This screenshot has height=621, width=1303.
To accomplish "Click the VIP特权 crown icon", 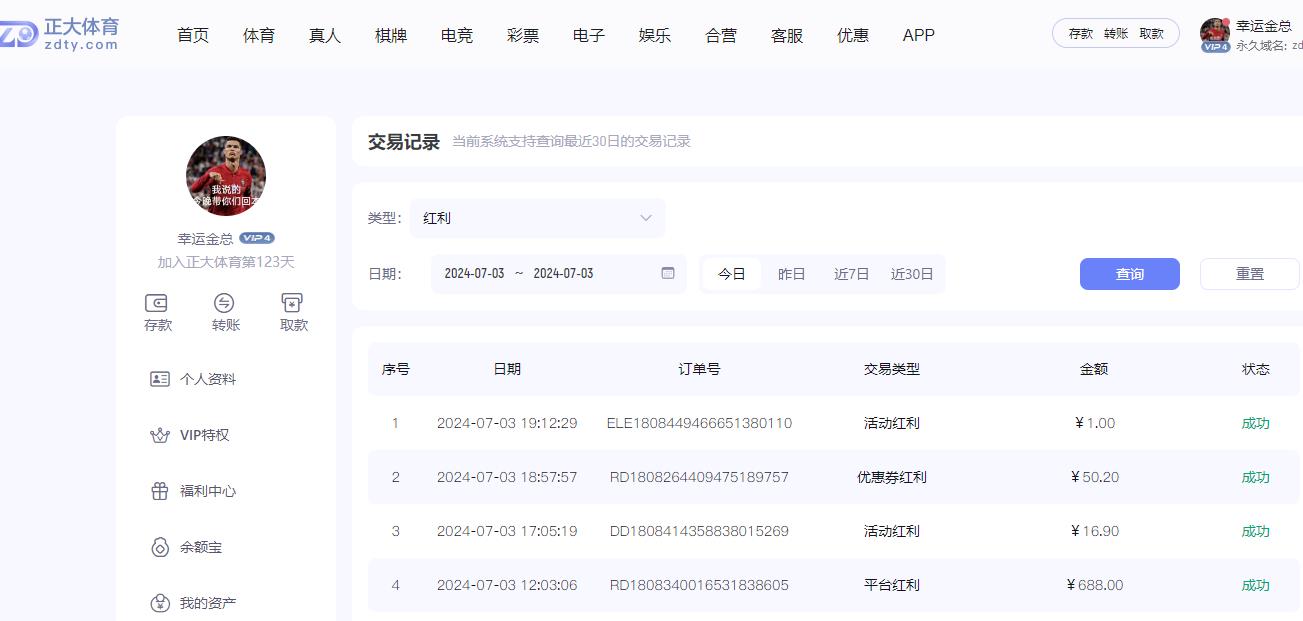I will coord(159,435).
